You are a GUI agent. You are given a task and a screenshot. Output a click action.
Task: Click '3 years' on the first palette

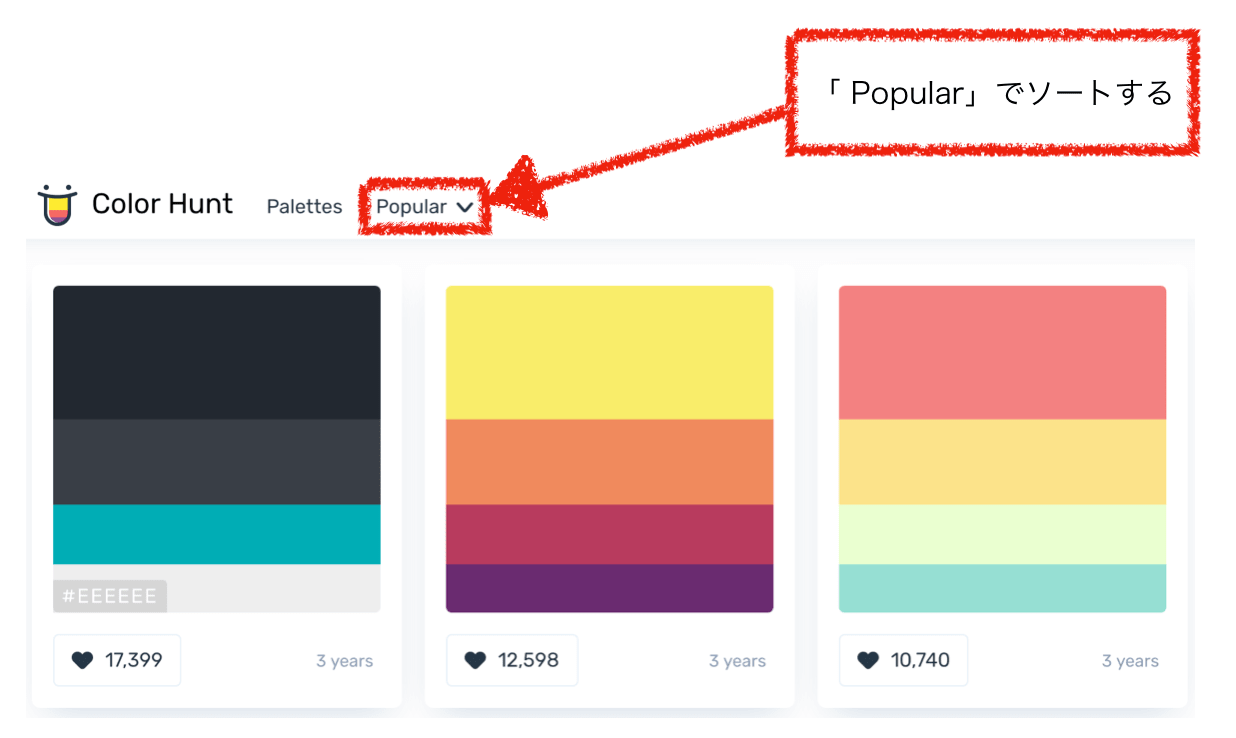click(x=344, y=660)
